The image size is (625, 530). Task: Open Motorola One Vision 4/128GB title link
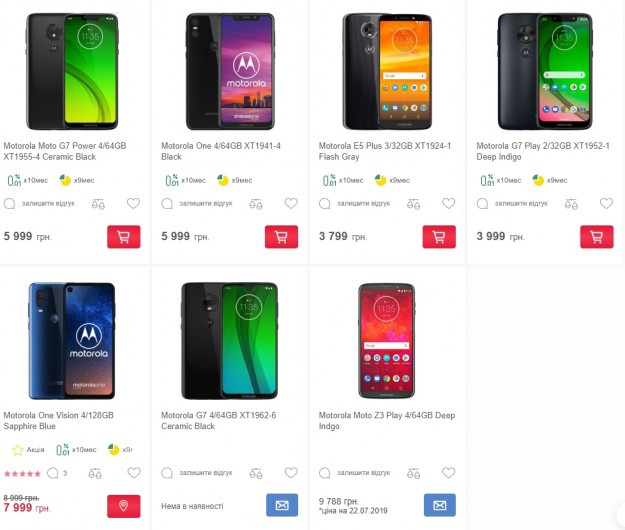59,421
